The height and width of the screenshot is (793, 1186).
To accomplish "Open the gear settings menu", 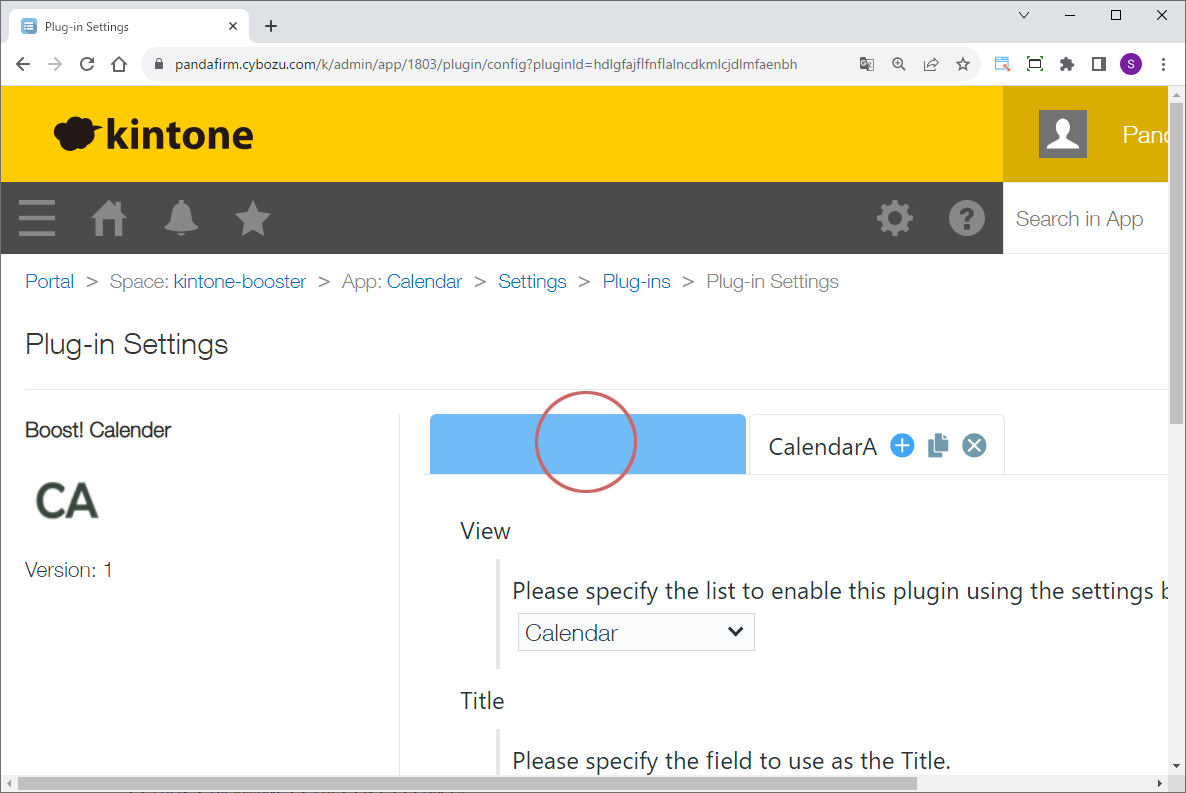I will (x=894, y=218).
